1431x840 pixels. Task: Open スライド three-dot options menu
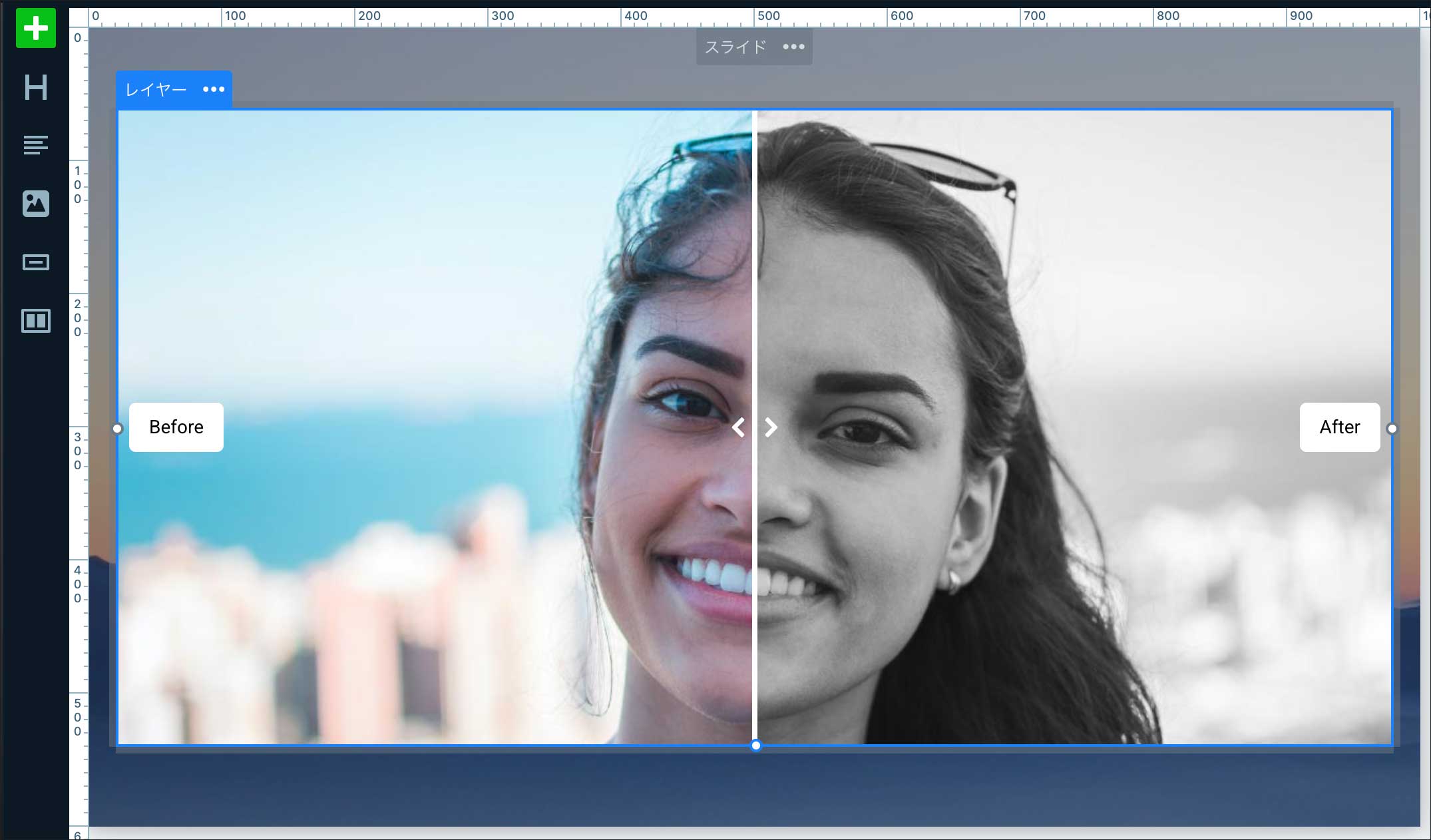tap(793, 47)
